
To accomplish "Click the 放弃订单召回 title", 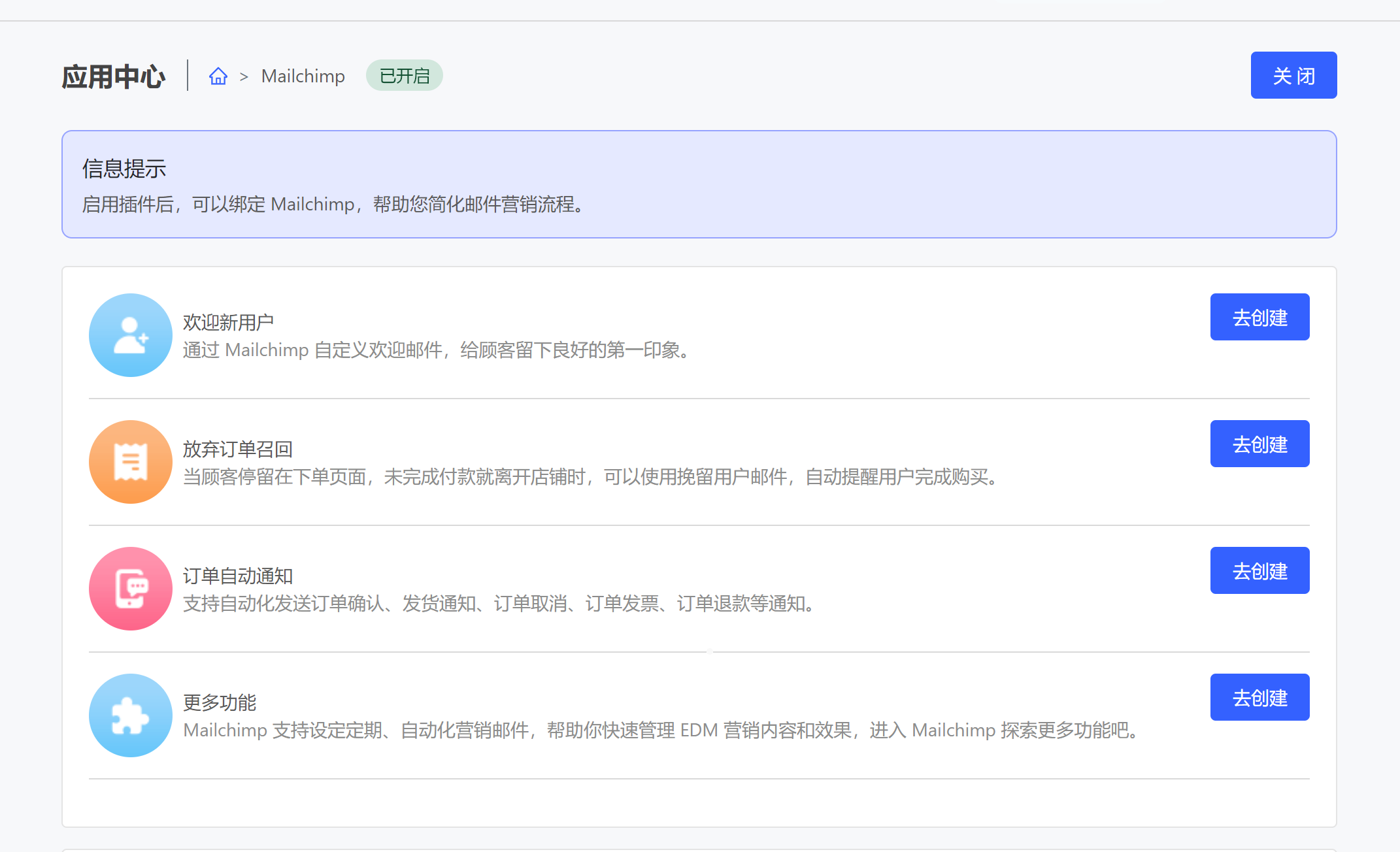I will [237, 449].
